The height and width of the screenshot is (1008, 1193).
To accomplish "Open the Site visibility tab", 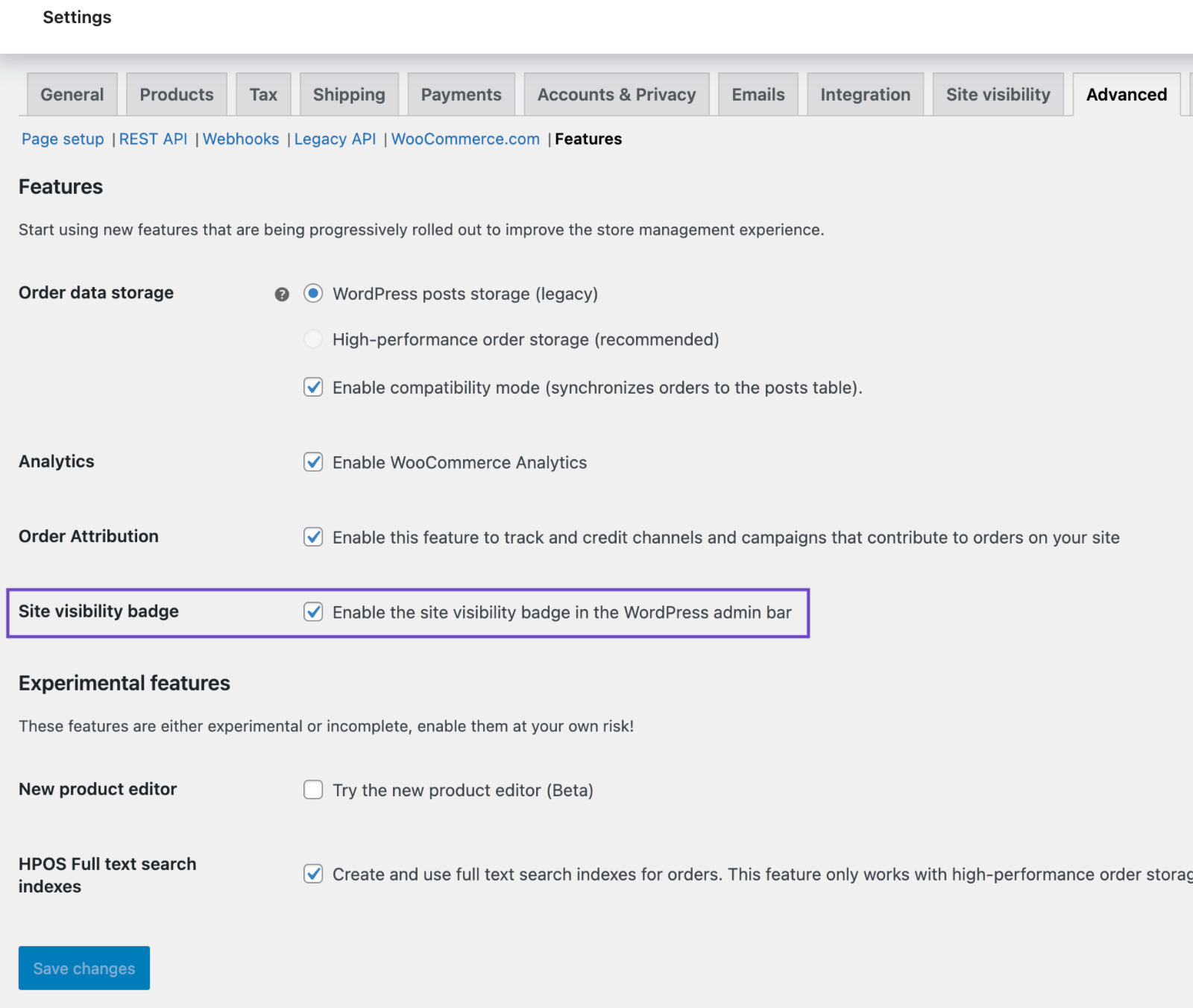I will (x=998, y=94).
